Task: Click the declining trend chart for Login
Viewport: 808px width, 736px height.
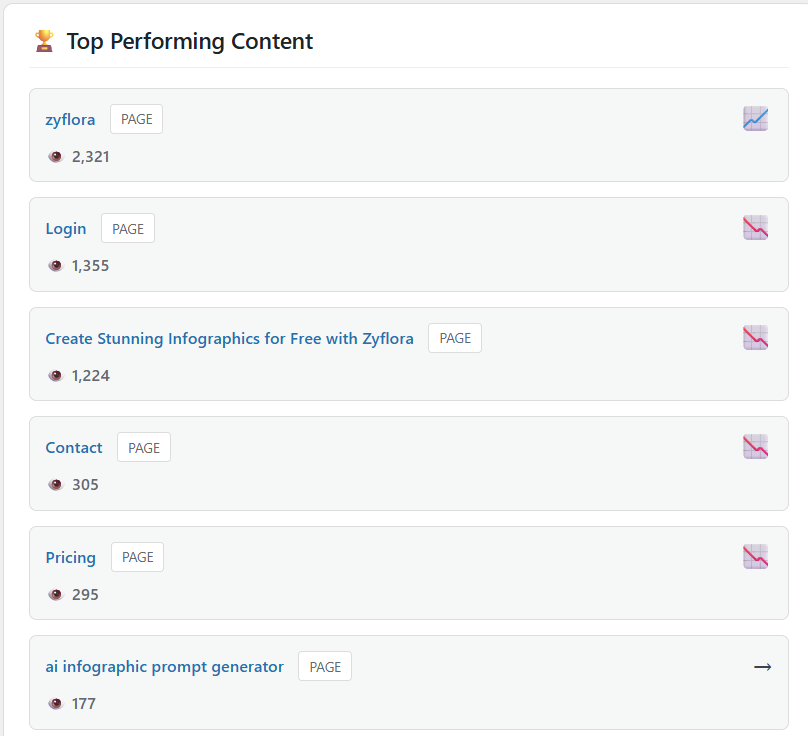Action: [x=755, y=227]
